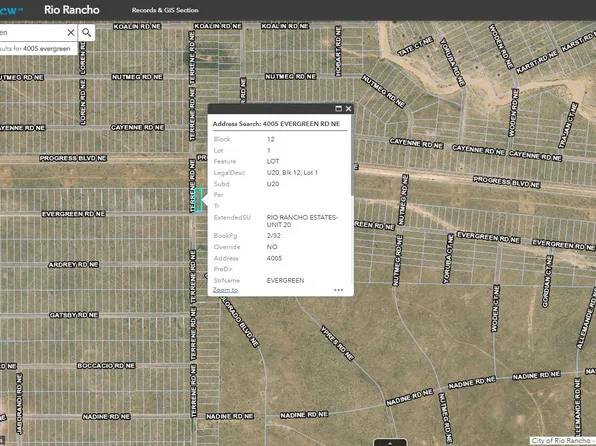Viewport: 596px width, 446px height.
Task: Click the highlighted teal parcel on map
Action: click(x=198, y=200)
